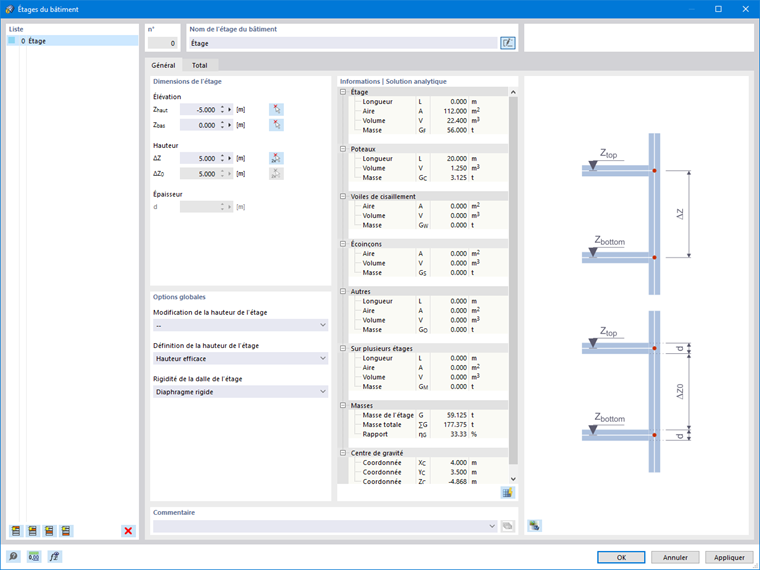Image resolution: width=760 pixels, height=570 pixels.
Task: Collapse the Autres group
Action: (x=343, y=291)
